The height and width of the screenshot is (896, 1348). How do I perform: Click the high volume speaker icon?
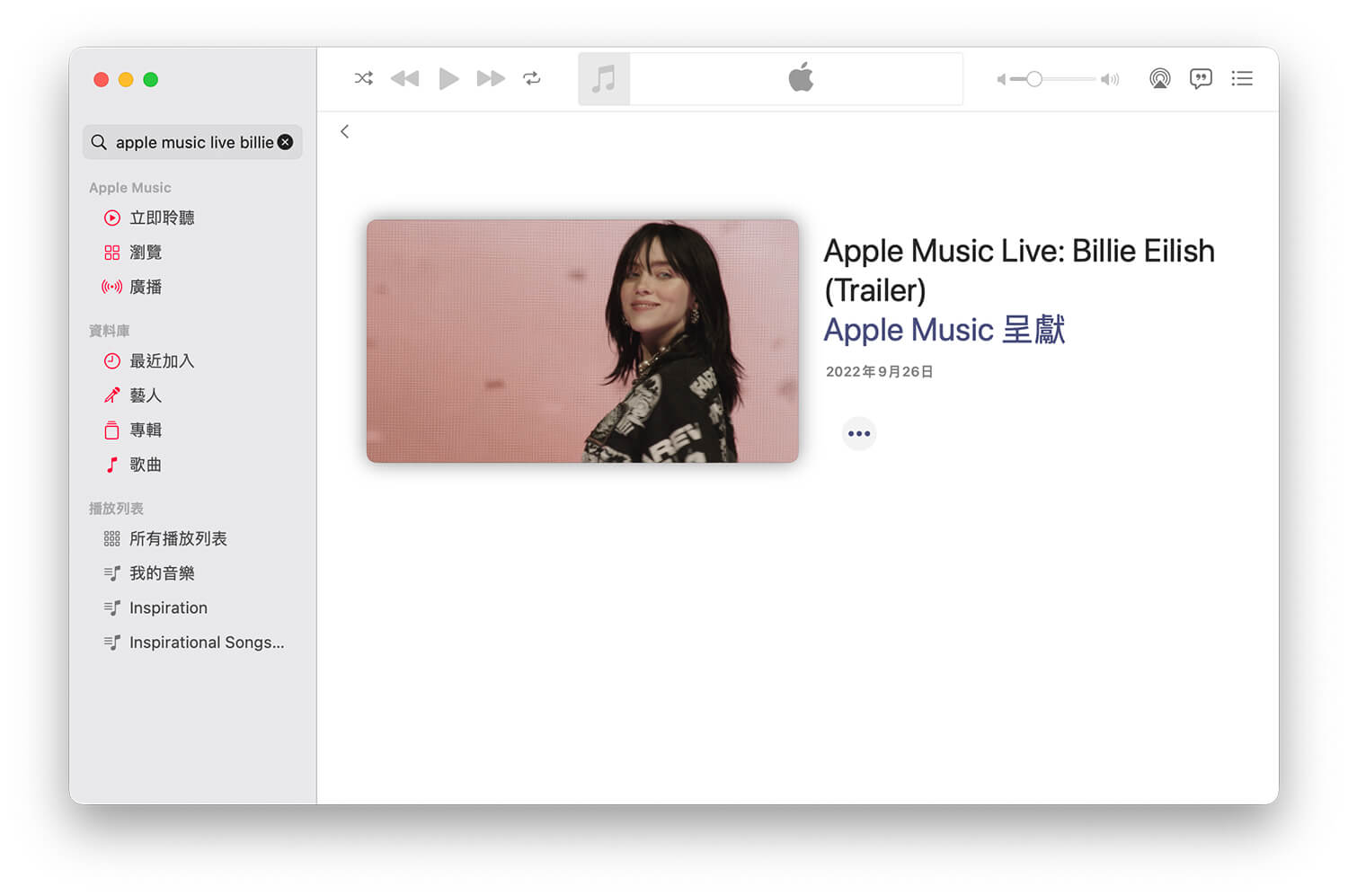pyautogui.click(x=1111, y=79)
